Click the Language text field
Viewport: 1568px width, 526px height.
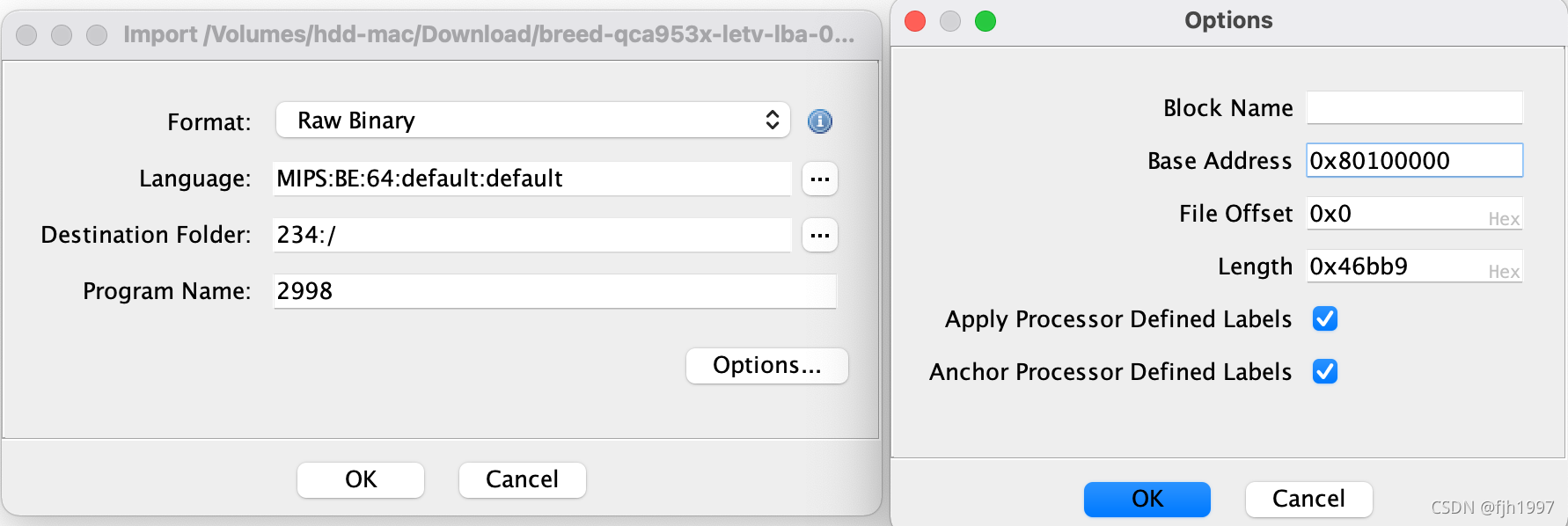(x=531, y=179)
